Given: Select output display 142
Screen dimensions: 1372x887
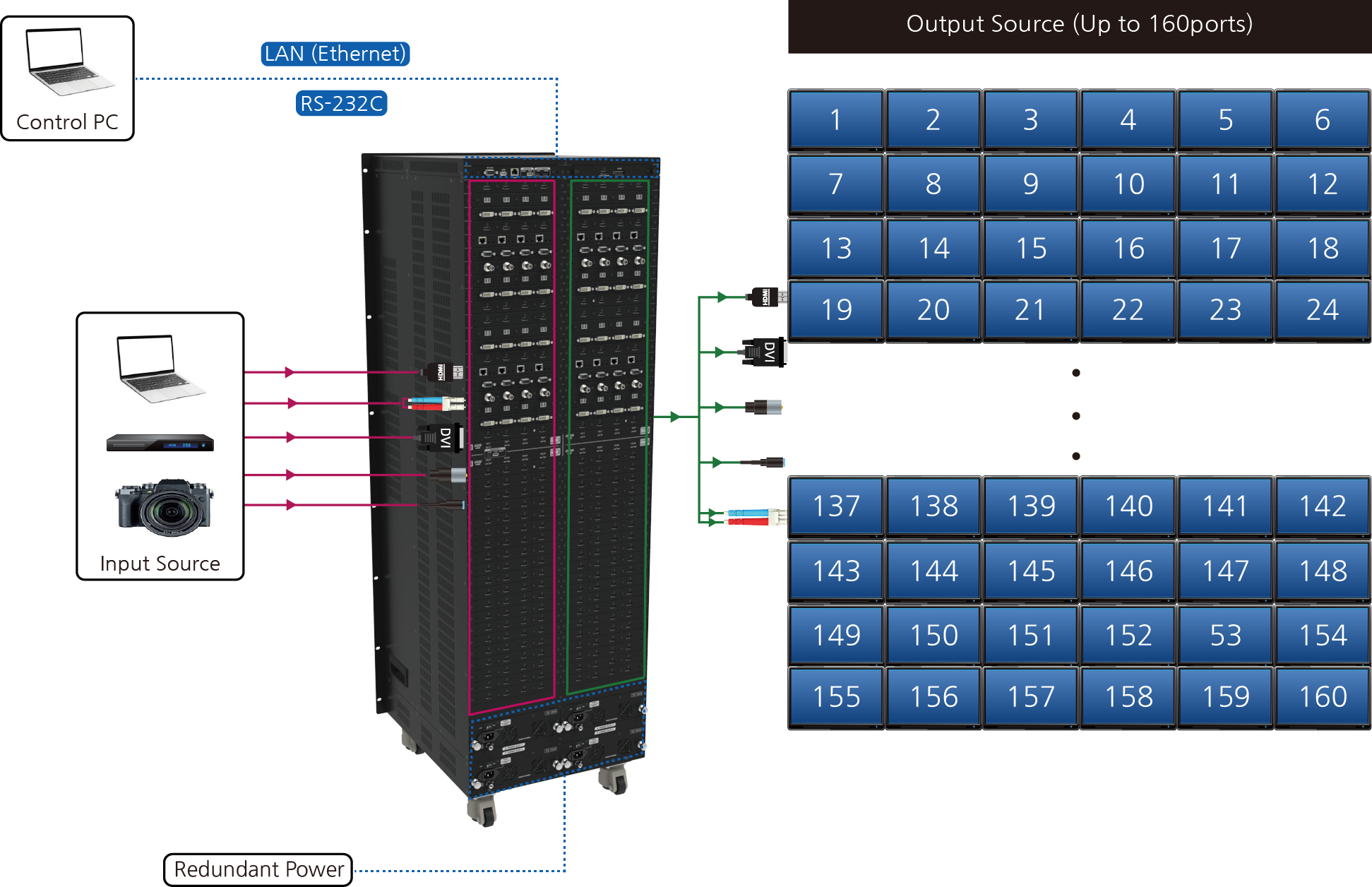Looking at the screenshot, I should coord(1323,506).
